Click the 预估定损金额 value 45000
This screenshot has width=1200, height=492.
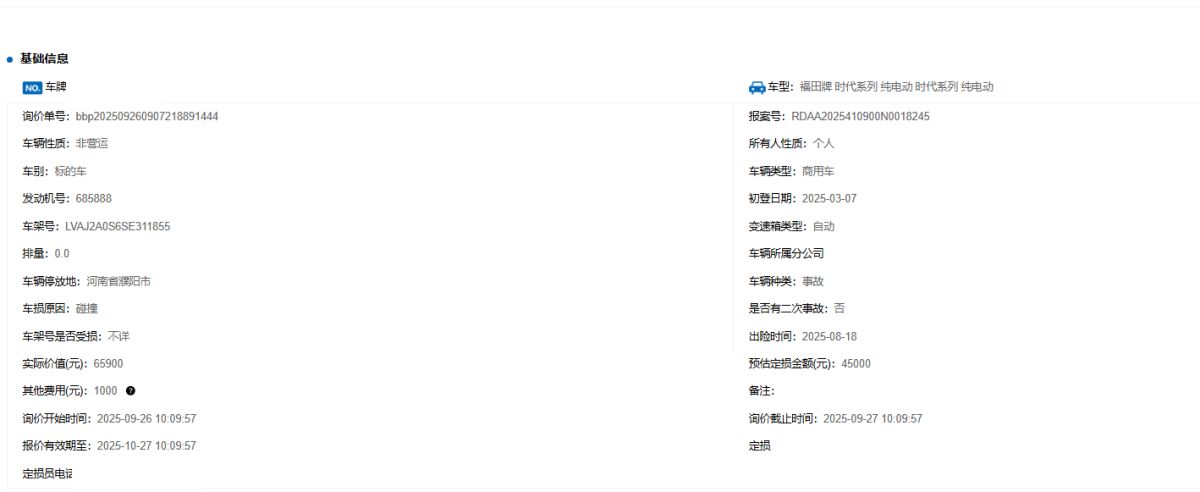point(855,364)
